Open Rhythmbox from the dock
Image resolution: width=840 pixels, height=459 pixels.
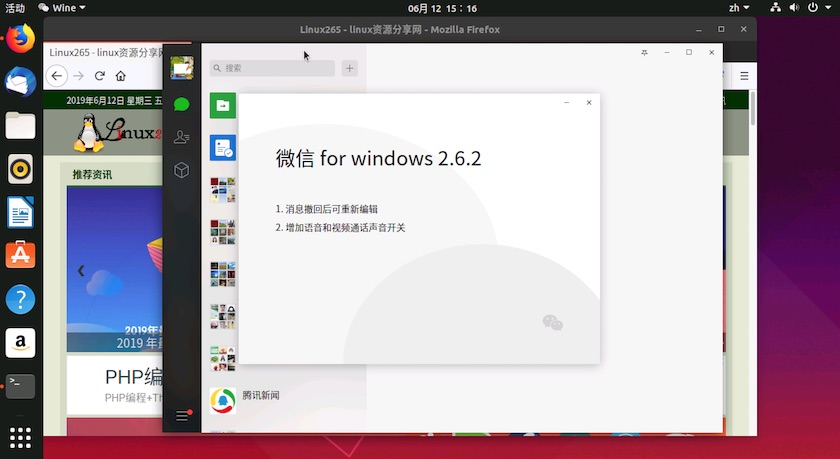coord(20,169)
